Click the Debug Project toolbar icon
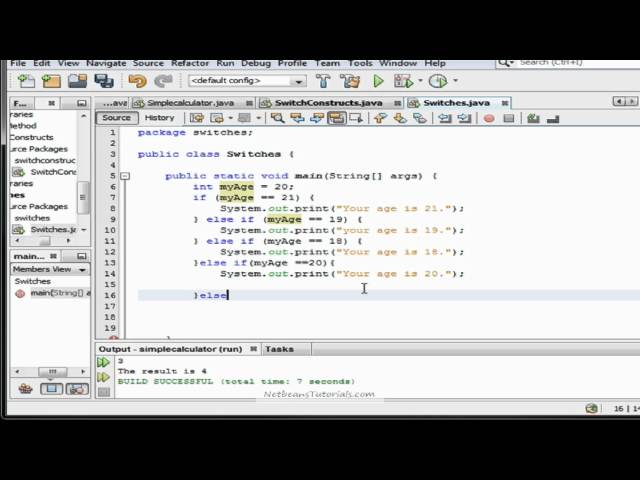This screenshot has width=640, height=480. click(403, 81)
